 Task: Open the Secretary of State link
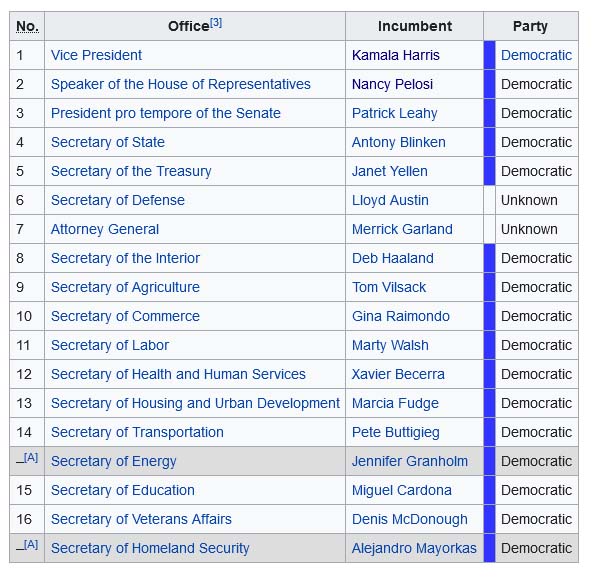pos(108,142)
